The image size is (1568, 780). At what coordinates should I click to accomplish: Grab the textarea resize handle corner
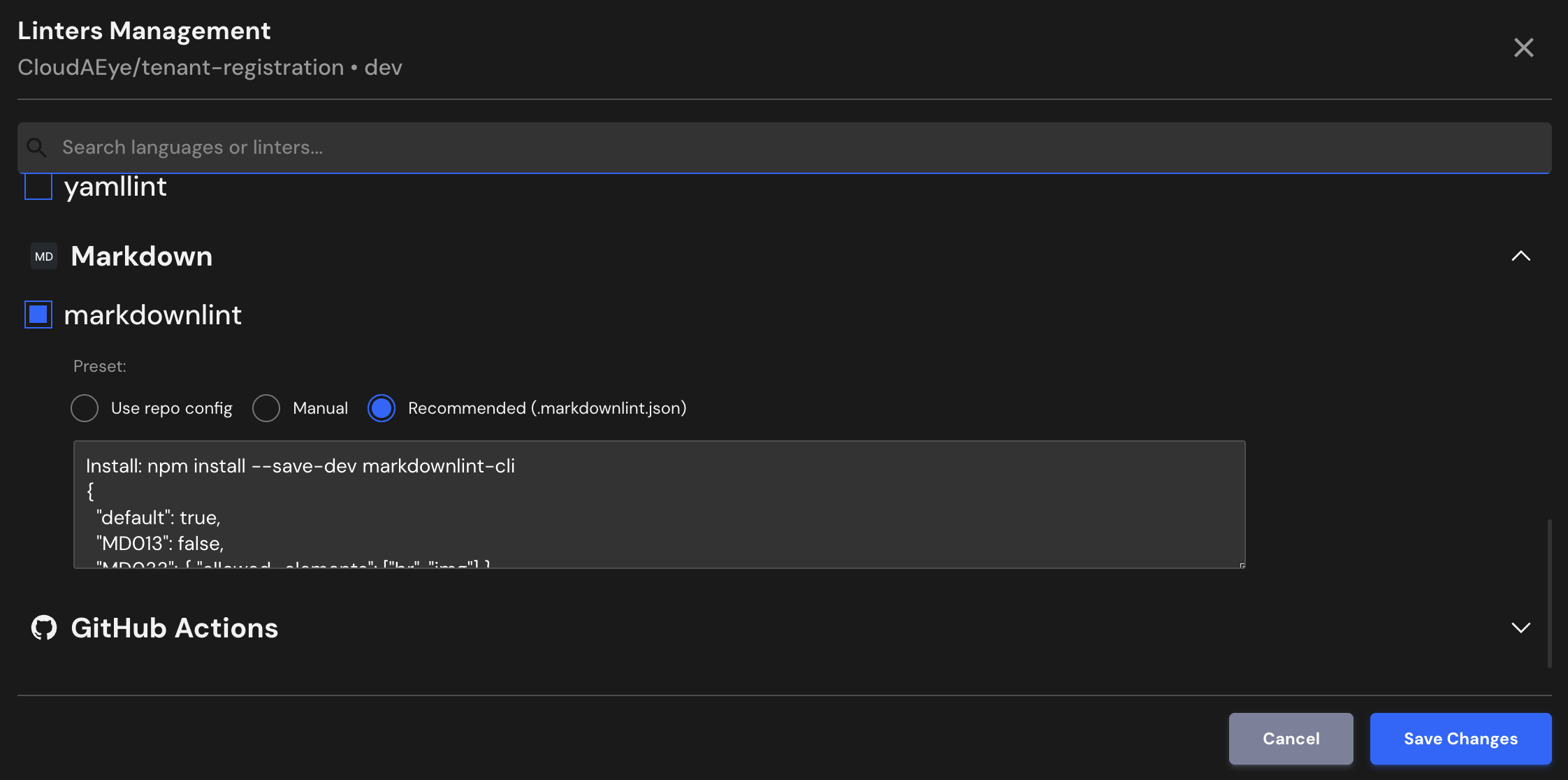(x=1242, y=565)
